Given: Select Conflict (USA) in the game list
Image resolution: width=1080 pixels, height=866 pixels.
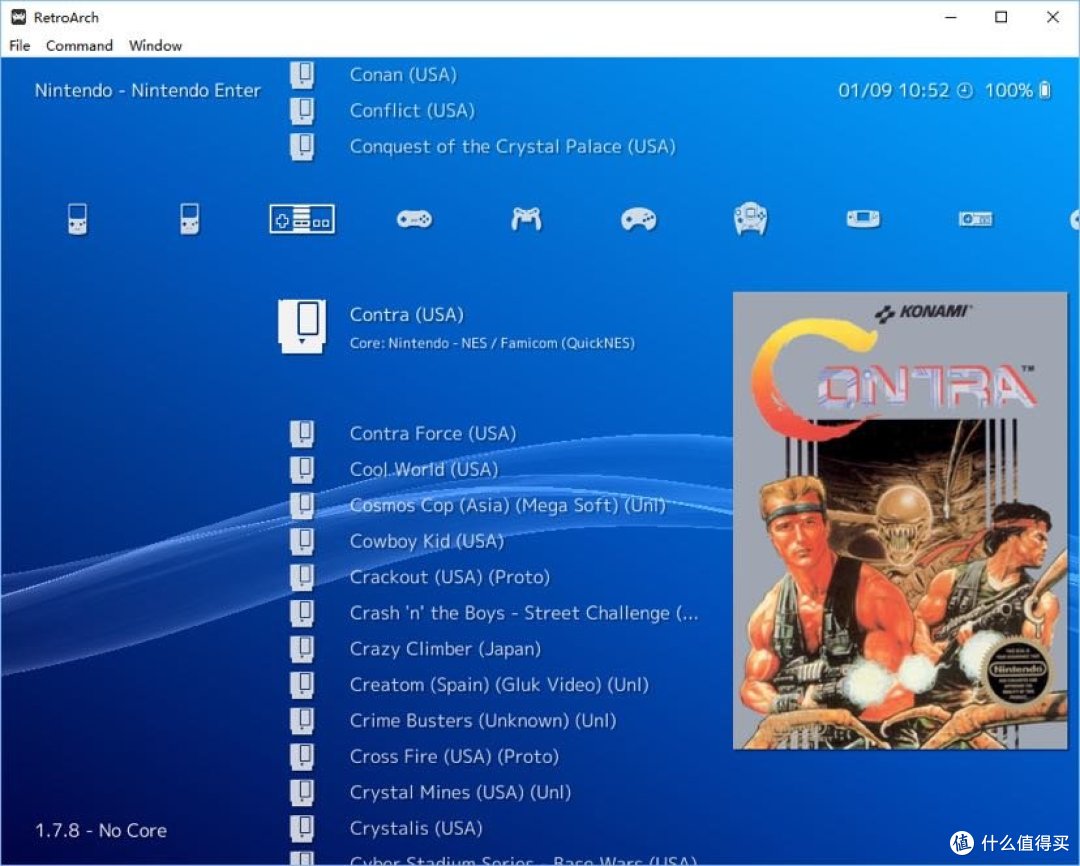Looking at the screenshot, I should coord(412,110).
